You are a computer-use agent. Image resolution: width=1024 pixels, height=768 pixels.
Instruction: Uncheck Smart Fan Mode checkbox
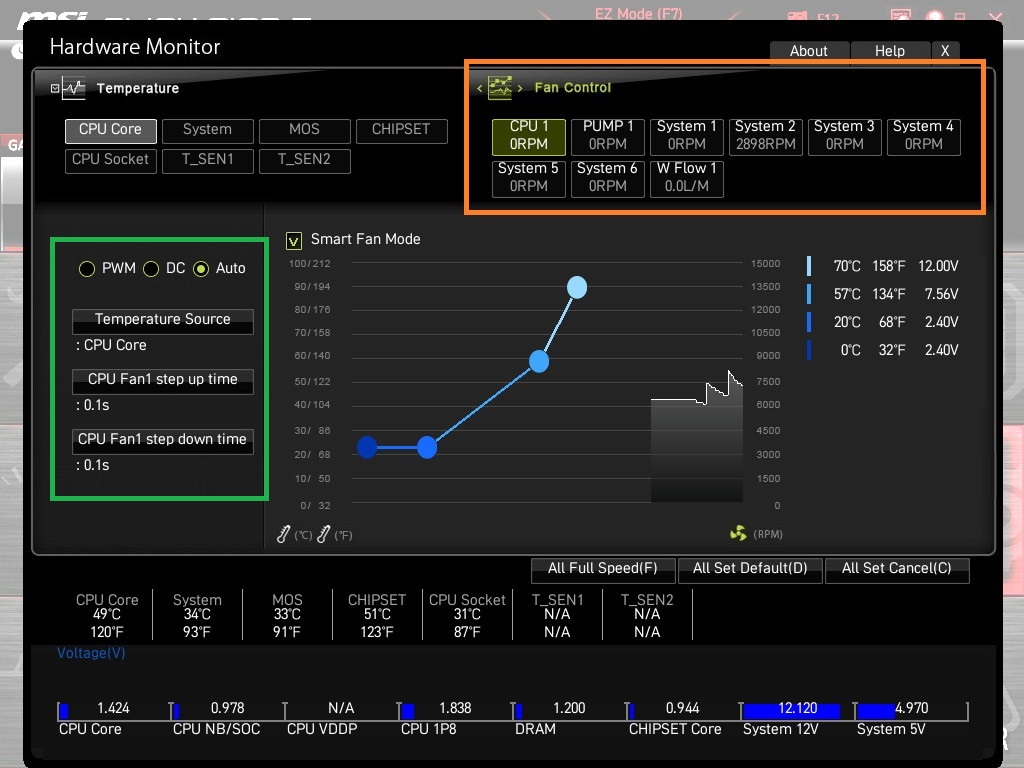294,241
